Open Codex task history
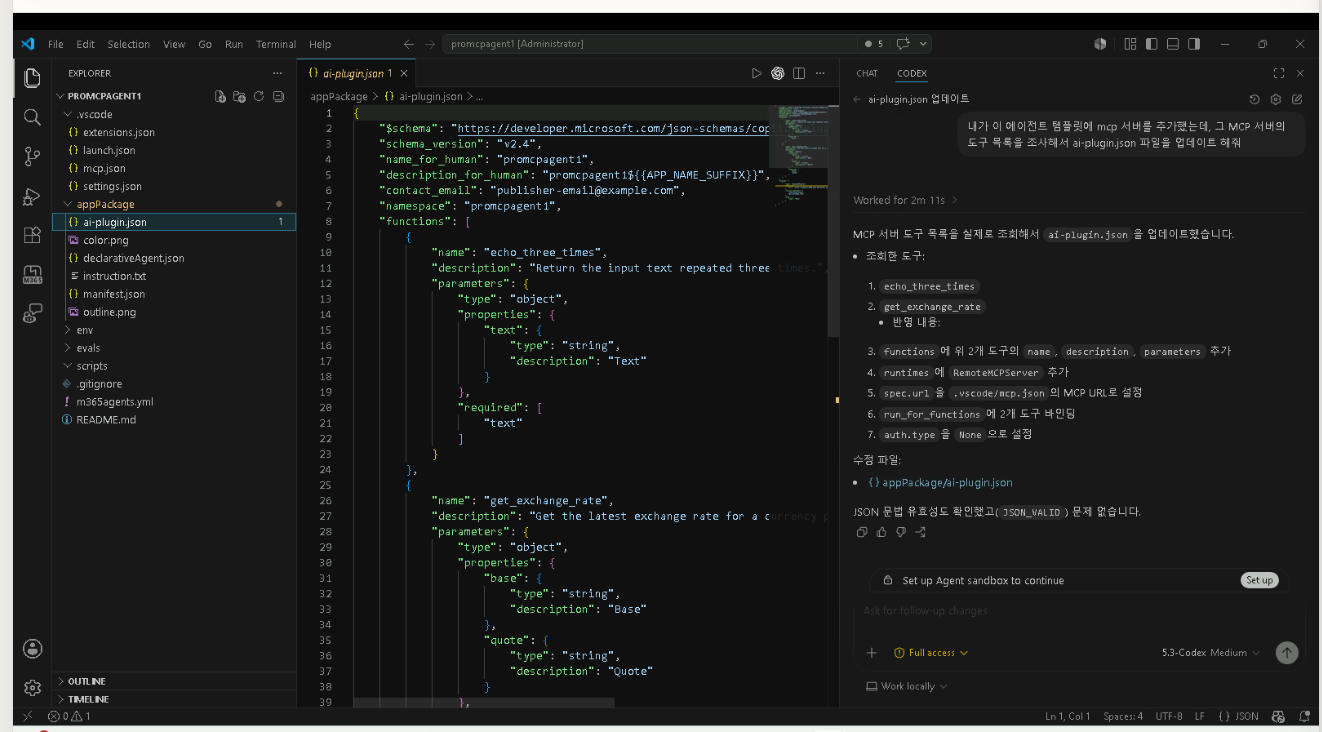 tap(1255, 99)
